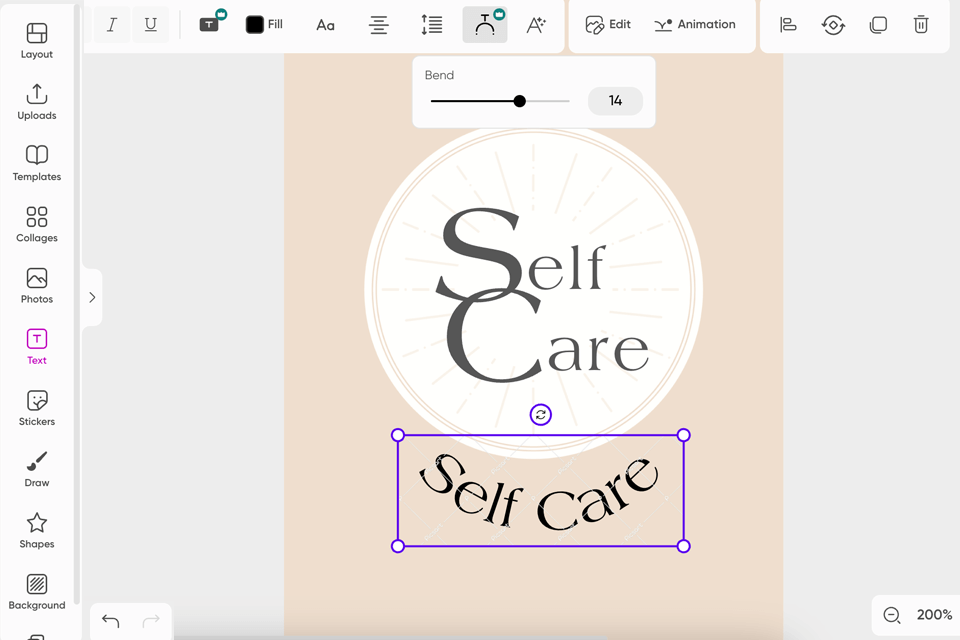Undo the last action
The image size is (960, 640).
[111, 621]
